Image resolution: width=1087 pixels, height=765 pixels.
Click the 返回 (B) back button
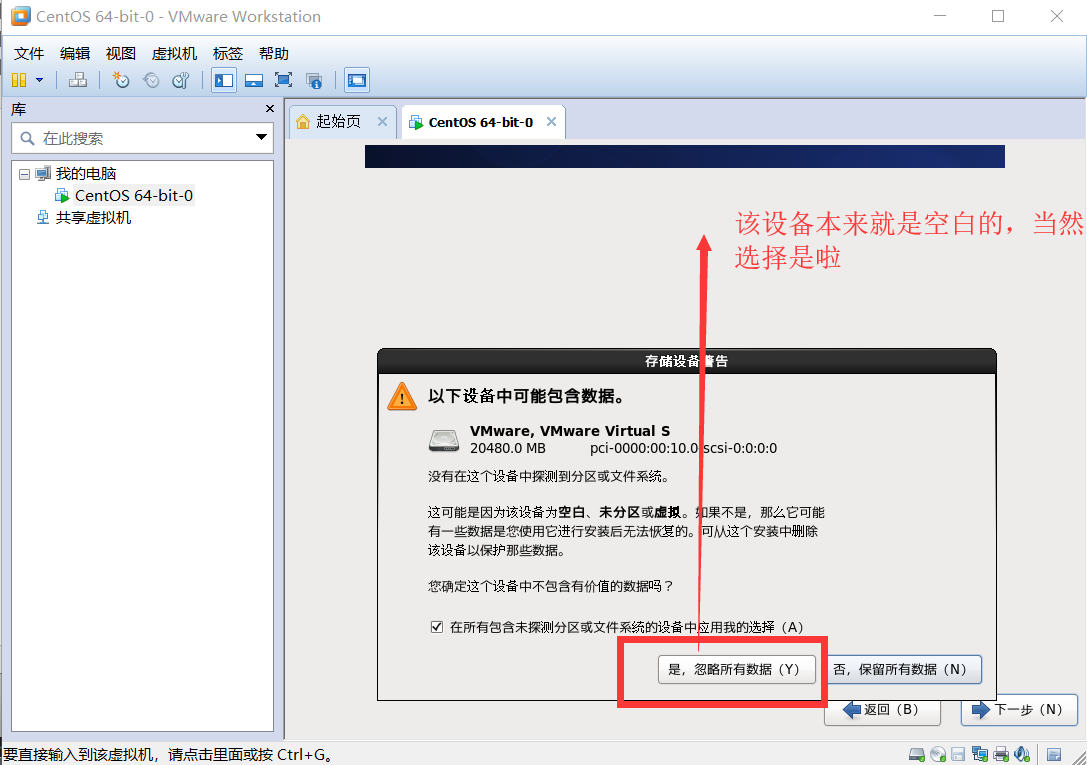(882, 710)
